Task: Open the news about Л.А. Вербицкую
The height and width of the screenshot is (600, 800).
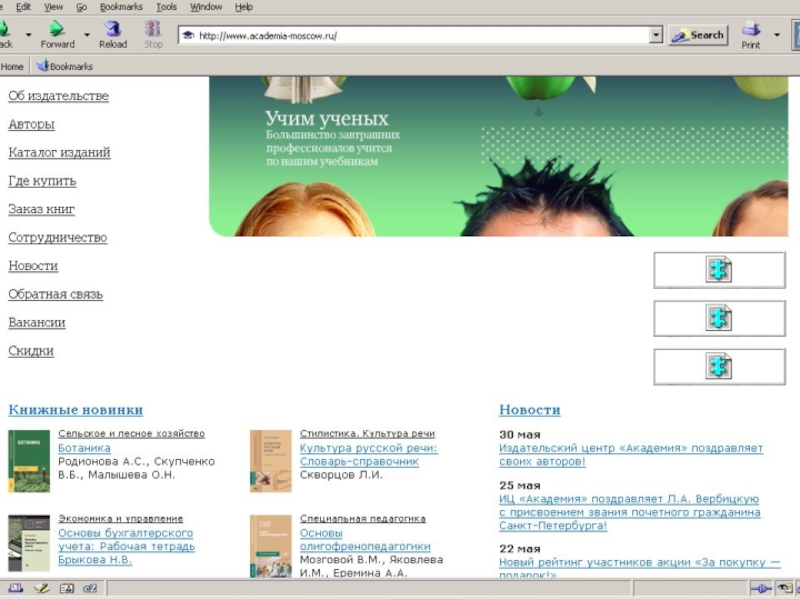Action: coord(630,512)
